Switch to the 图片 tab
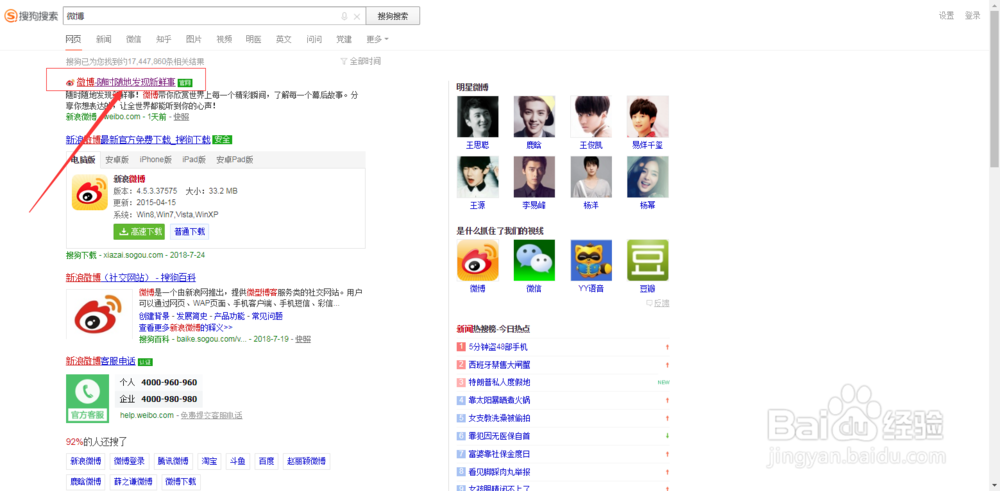 pos(194,40)
